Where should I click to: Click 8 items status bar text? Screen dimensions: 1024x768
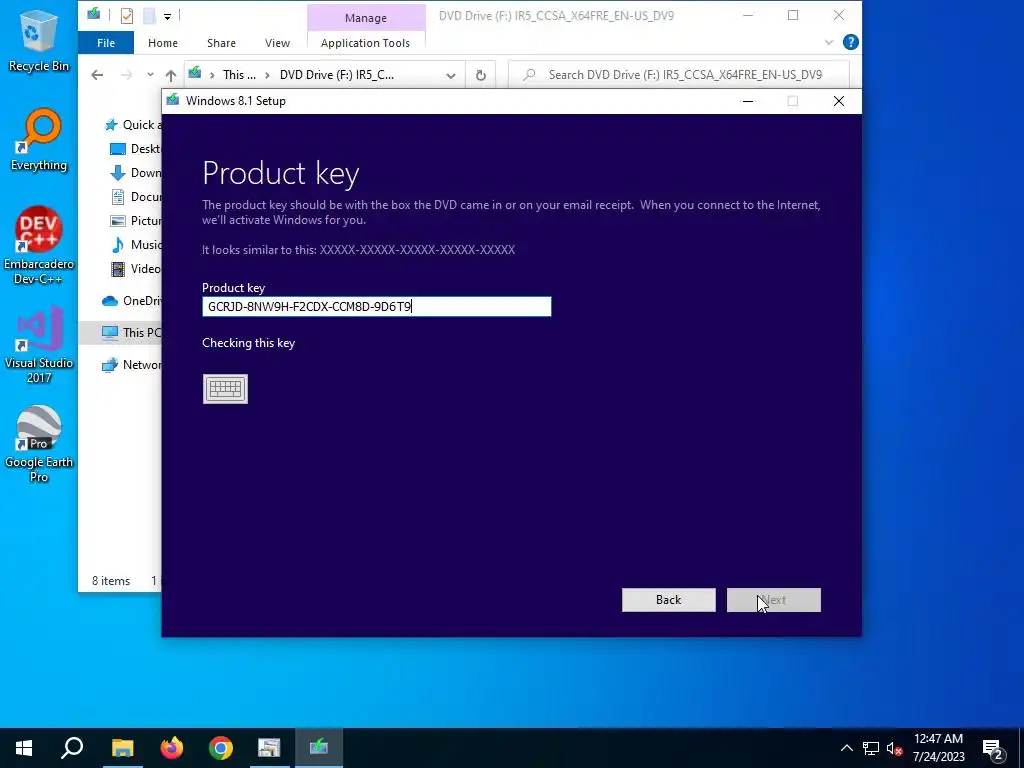pyautogui.click(x=111, y=581)
